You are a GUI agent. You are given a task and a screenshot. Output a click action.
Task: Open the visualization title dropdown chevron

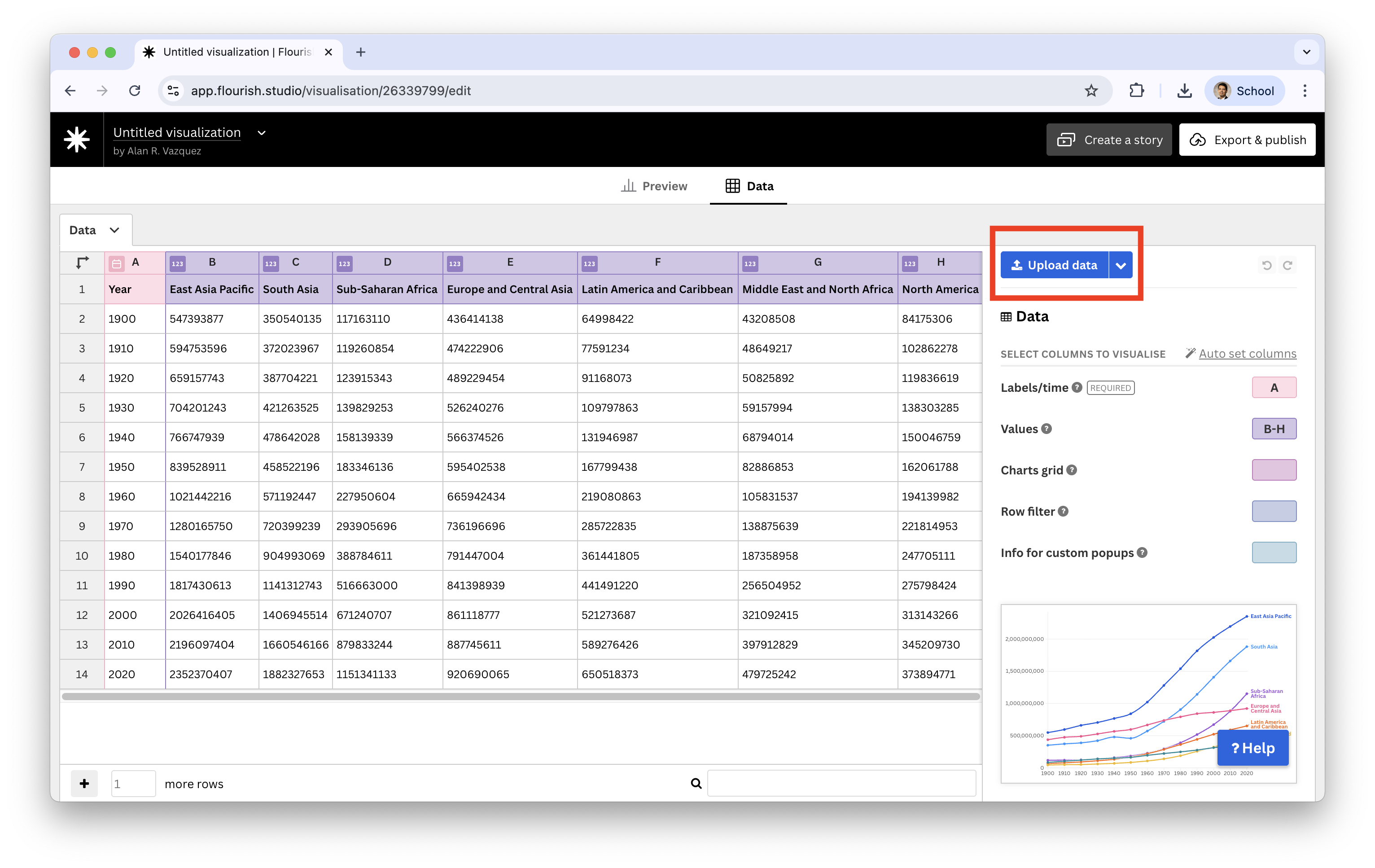click(x=262, y=132)
